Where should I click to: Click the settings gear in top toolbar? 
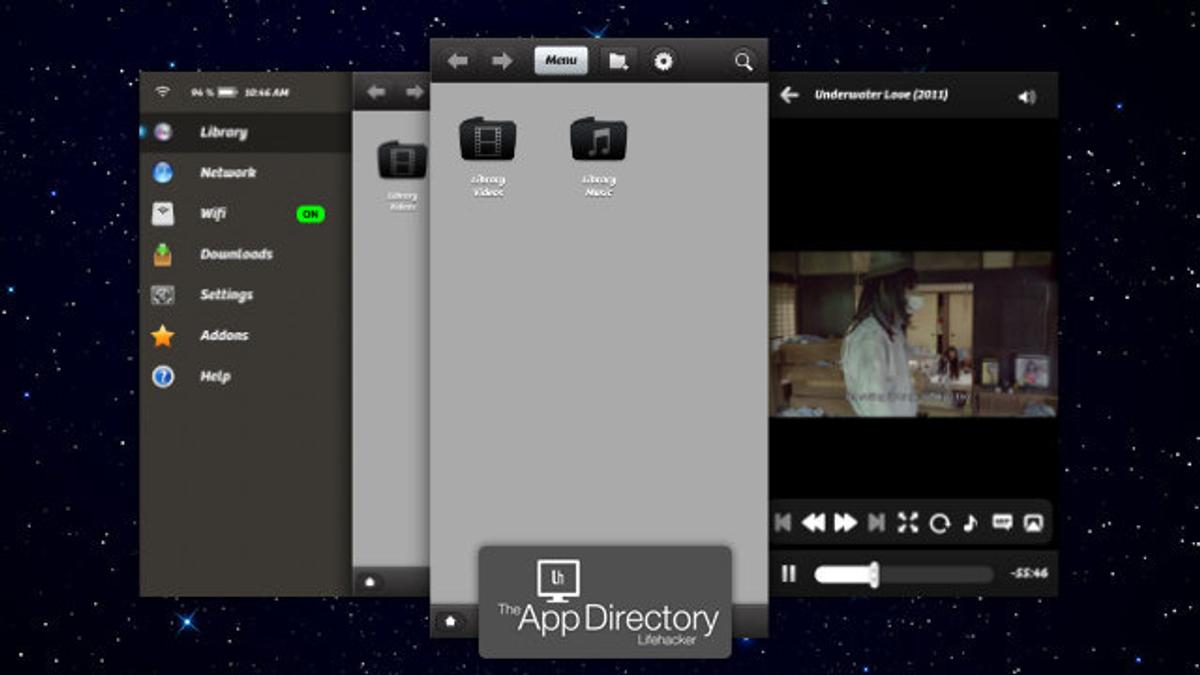coord(663,61)
